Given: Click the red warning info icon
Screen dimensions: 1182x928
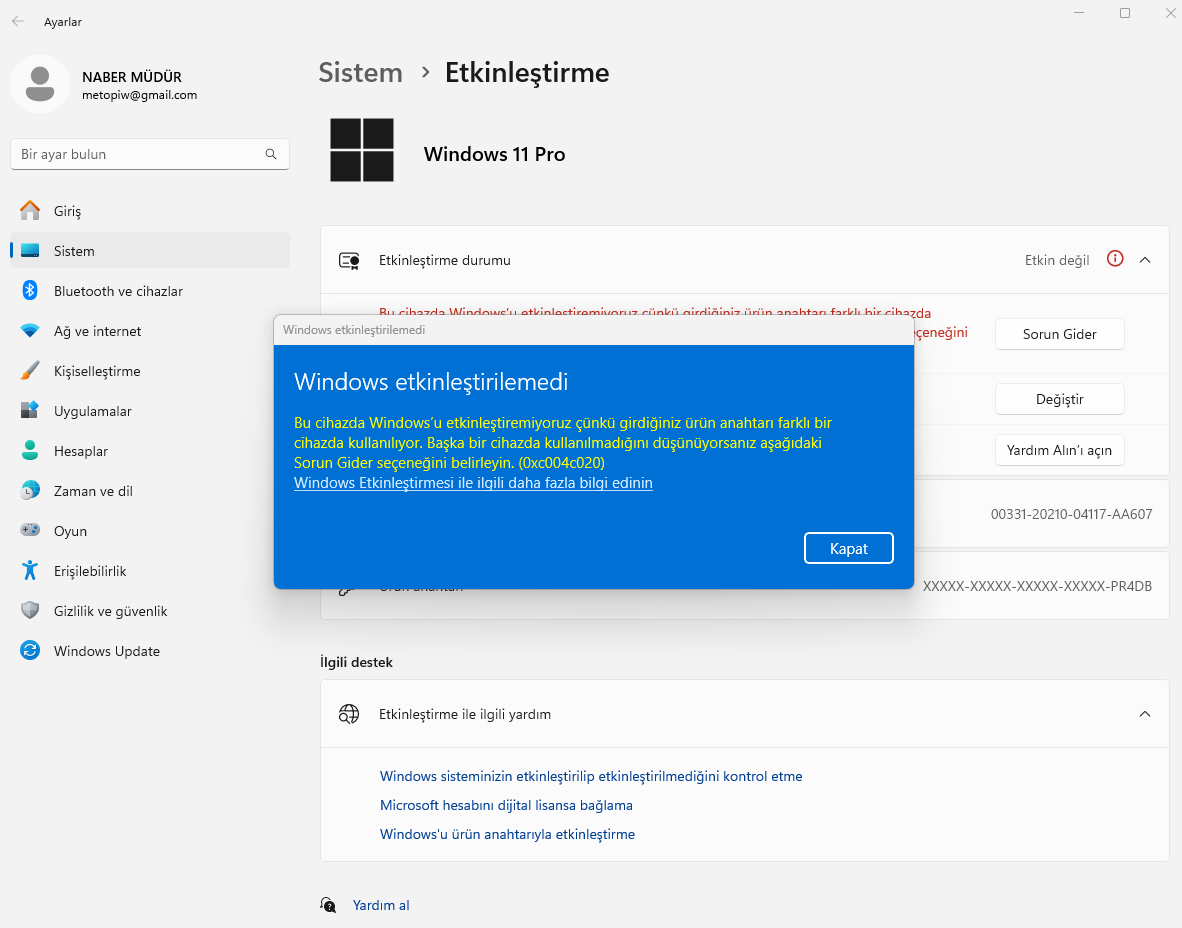Looking at the screenshot, I should pos(1115,259).
